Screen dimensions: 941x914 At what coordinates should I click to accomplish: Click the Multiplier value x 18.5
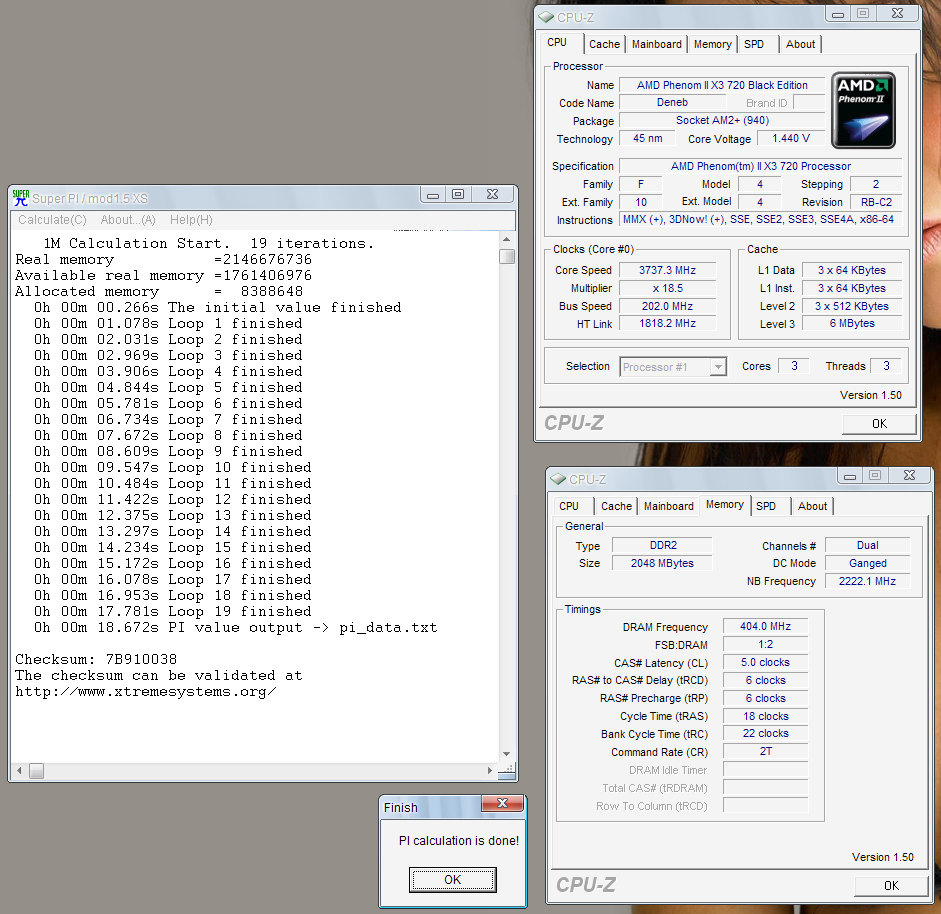[667, 288]
